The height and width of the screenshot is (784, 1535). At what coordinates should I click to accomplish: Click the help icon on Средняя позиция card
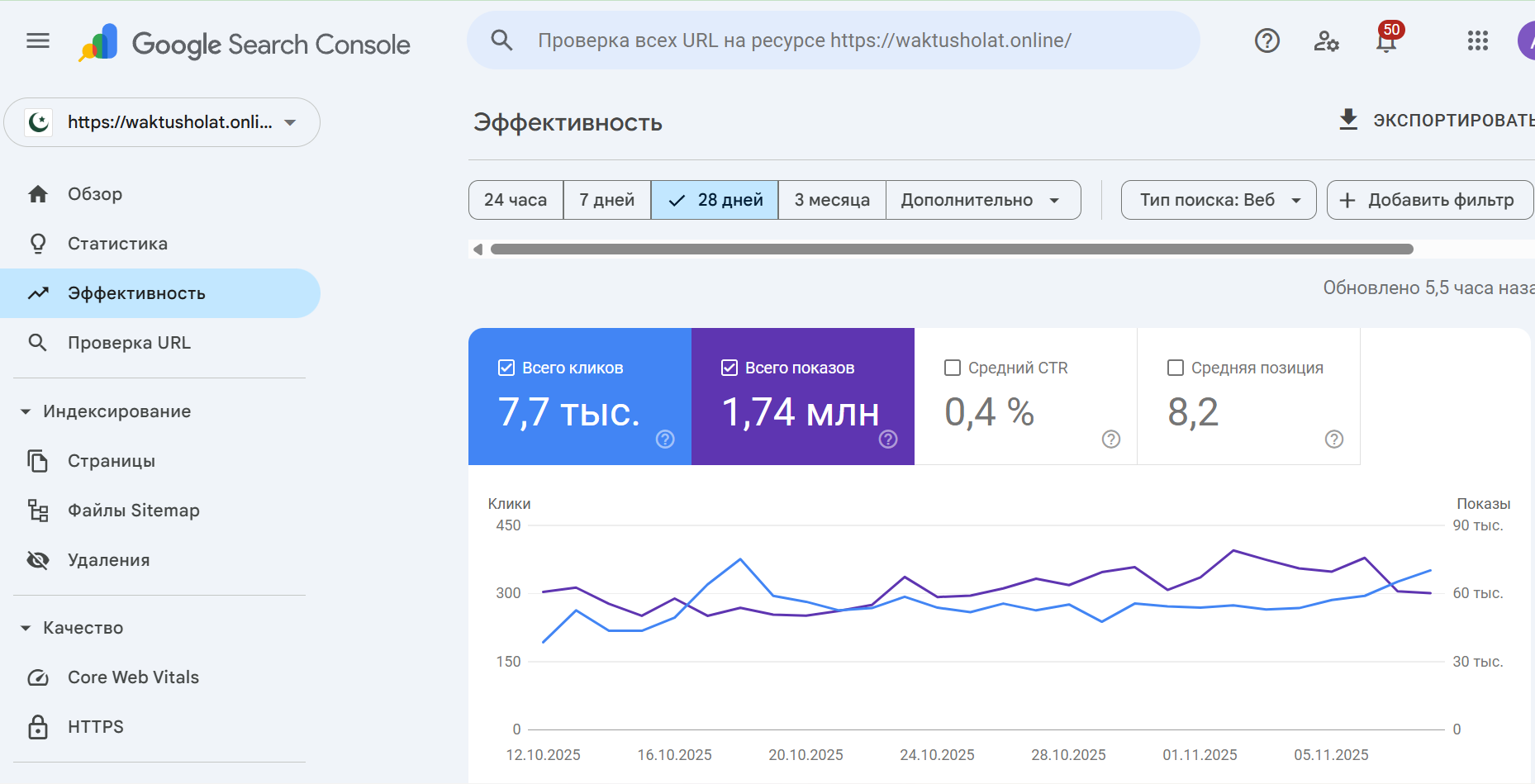tap(1334, 439)
